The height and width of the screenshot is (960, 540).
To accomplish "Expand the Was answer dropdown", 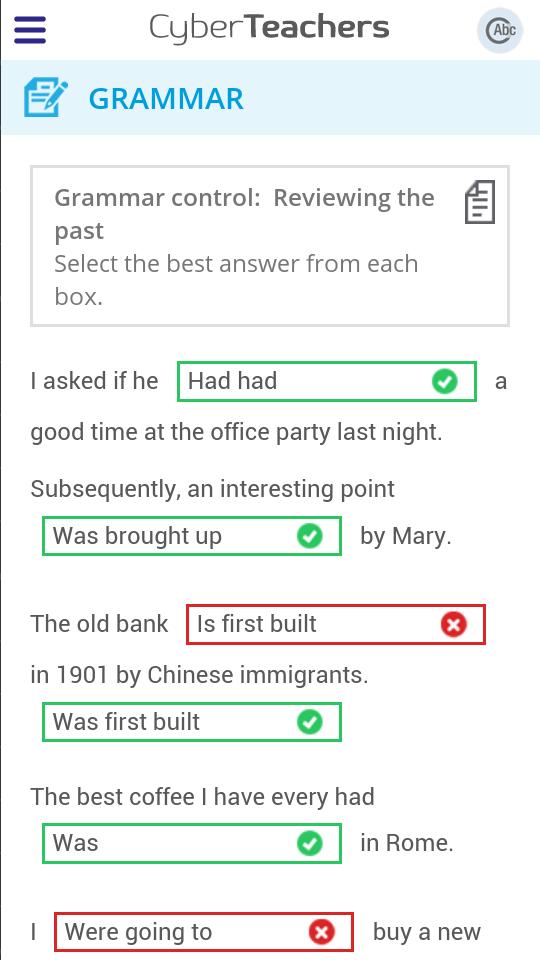I will point(192,843).
